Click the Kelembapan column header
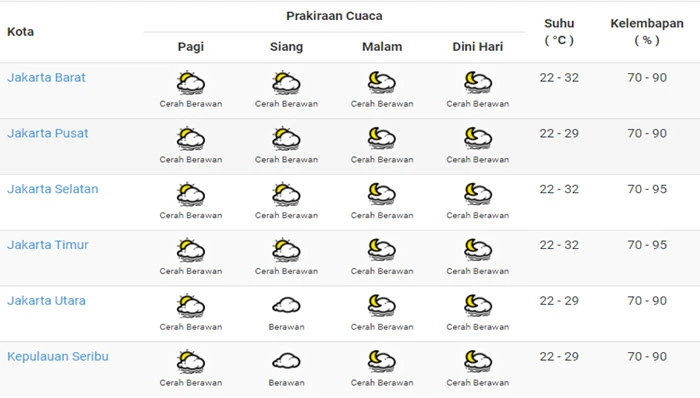Image resolution: width=700 pixels, height=398 pixels. 647,32
